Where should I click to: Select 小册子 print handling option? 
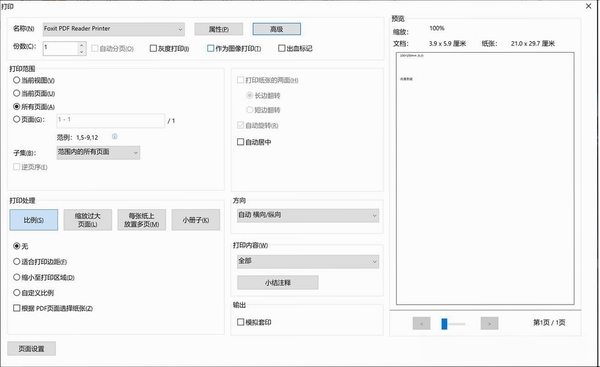point(196,220)
